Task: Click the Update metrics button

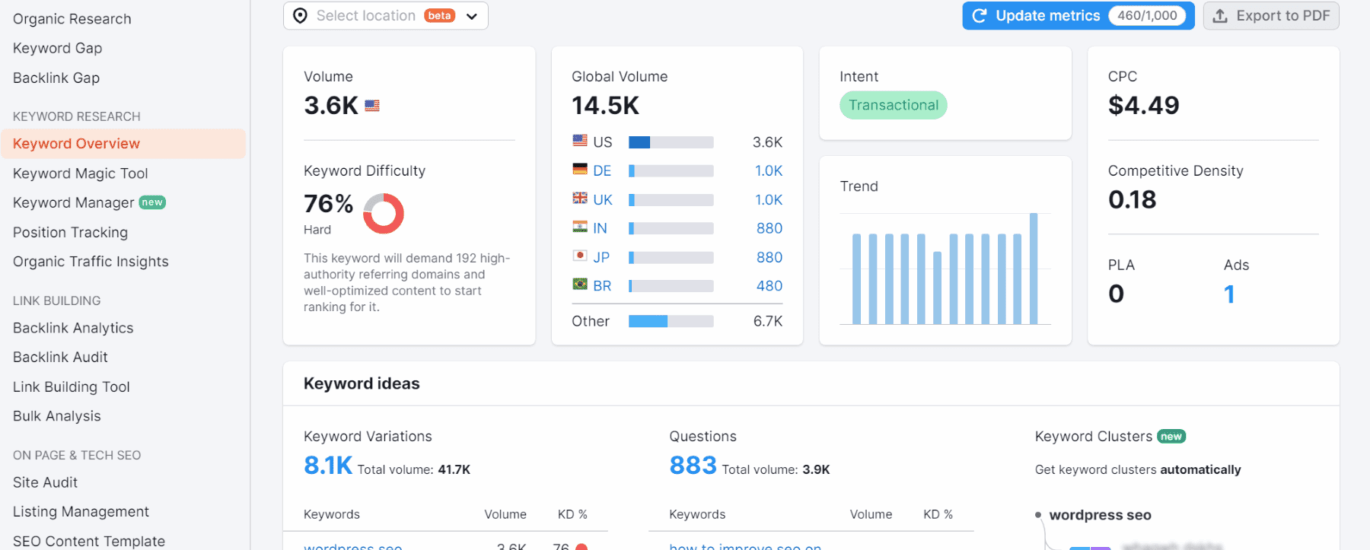Action: click(x=1078, y=16)
